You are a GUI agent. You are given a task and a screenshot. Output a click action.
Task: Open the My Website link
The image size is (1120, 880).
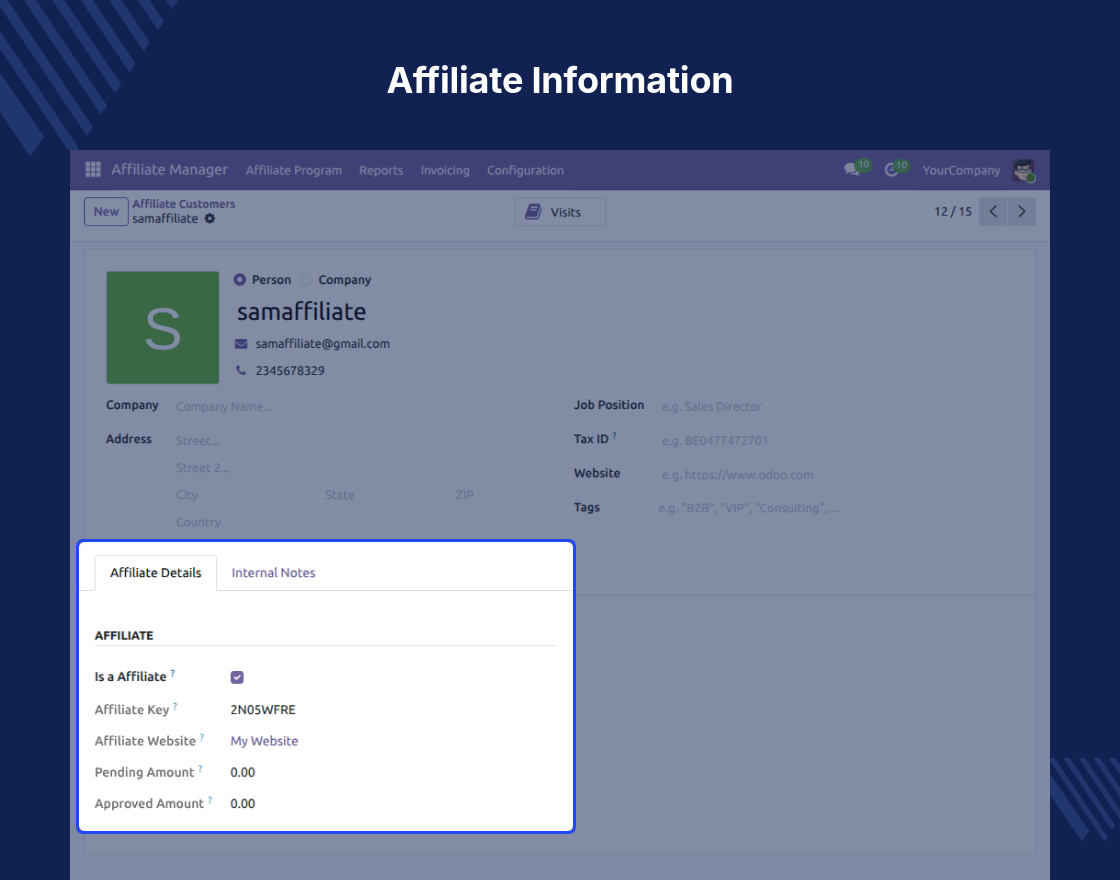click(264, 741)
